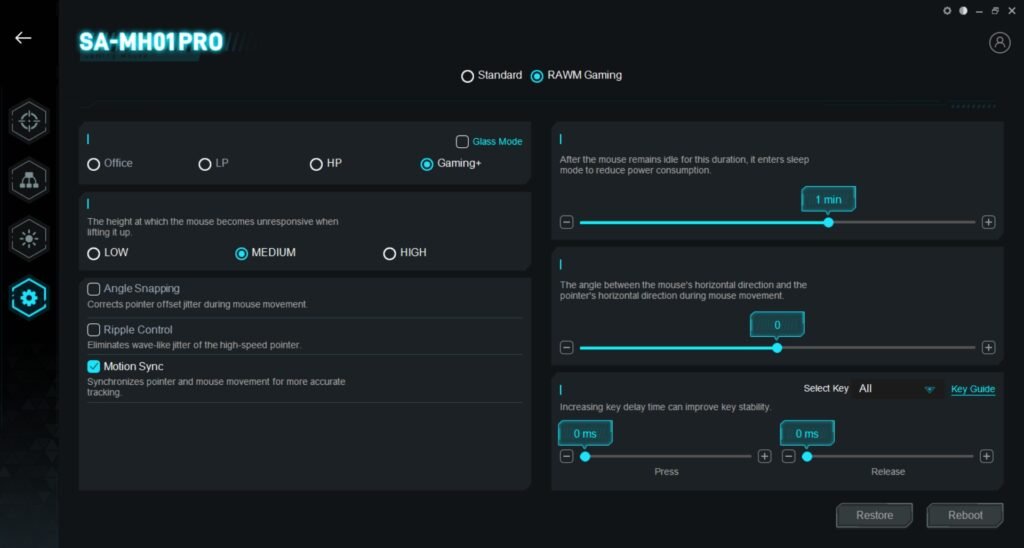Viewport: 1024px width, 548px height.
Task: Open the title bar settings gear icon
Action: pos(947,11)
